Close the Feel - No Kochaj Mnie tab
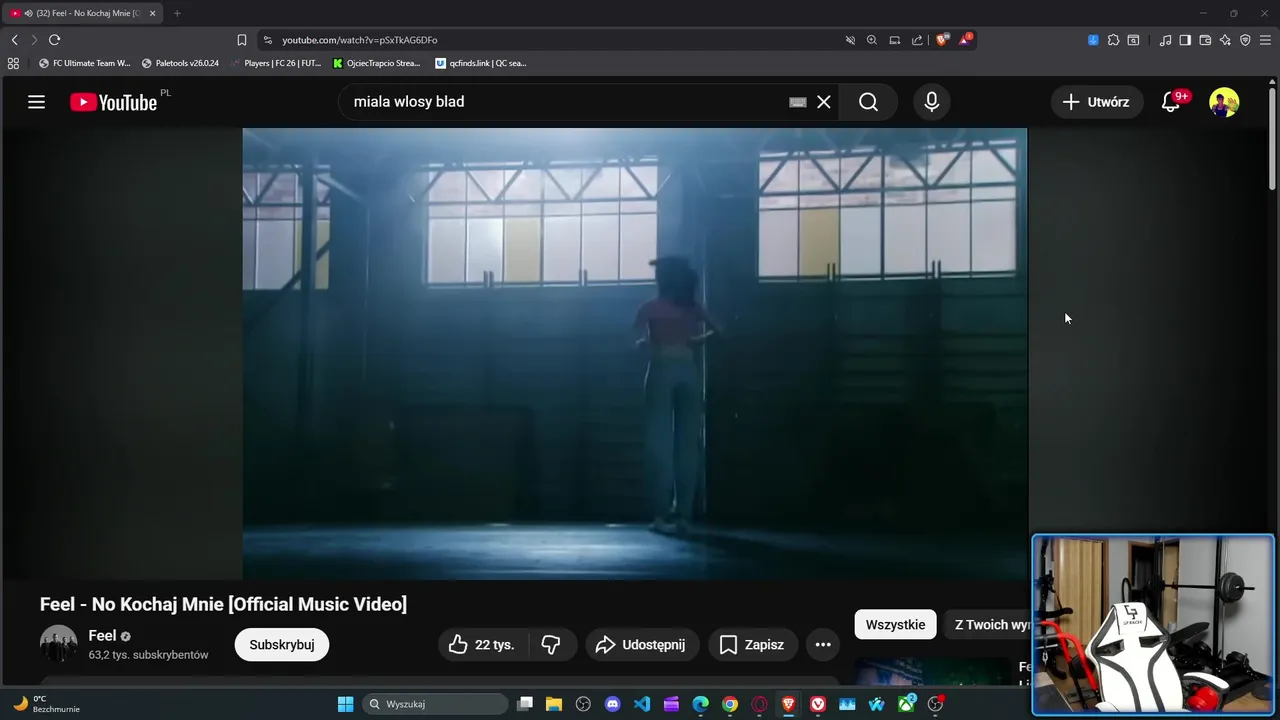 pyautogui.click(x=152, y=13)
